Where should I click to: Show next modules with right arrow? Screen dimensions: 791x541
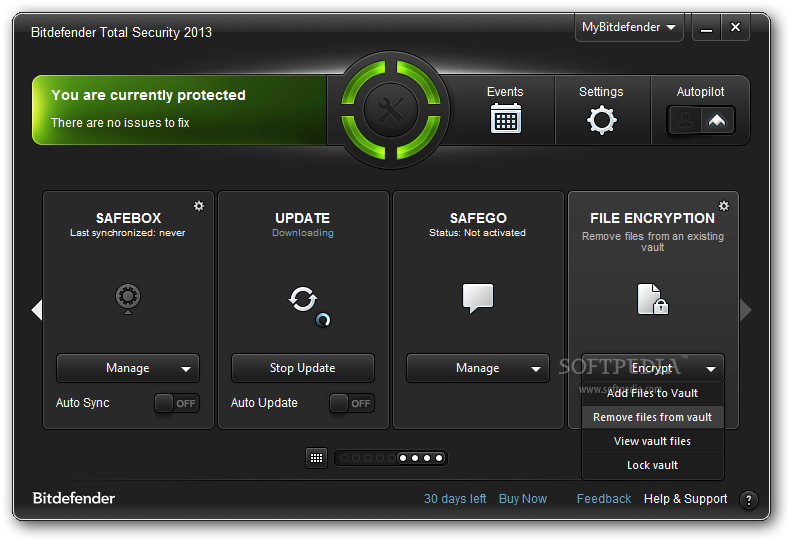(x=746, y=310)
